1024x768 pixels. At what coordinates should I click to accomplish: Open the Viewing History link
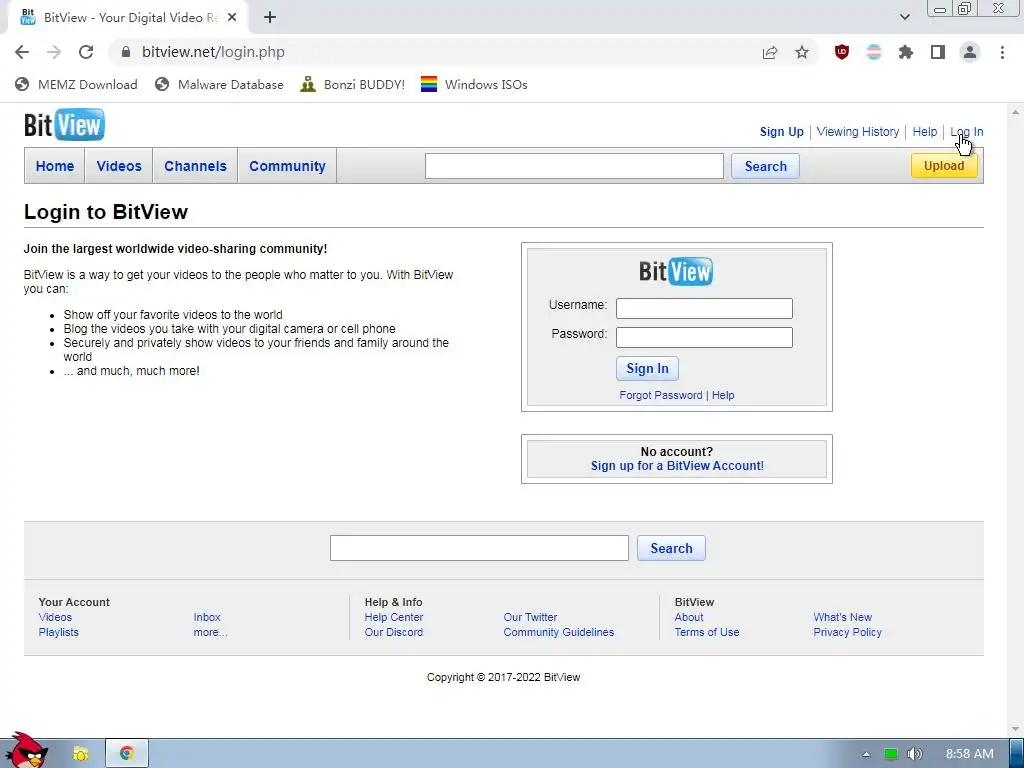(857, 132)
